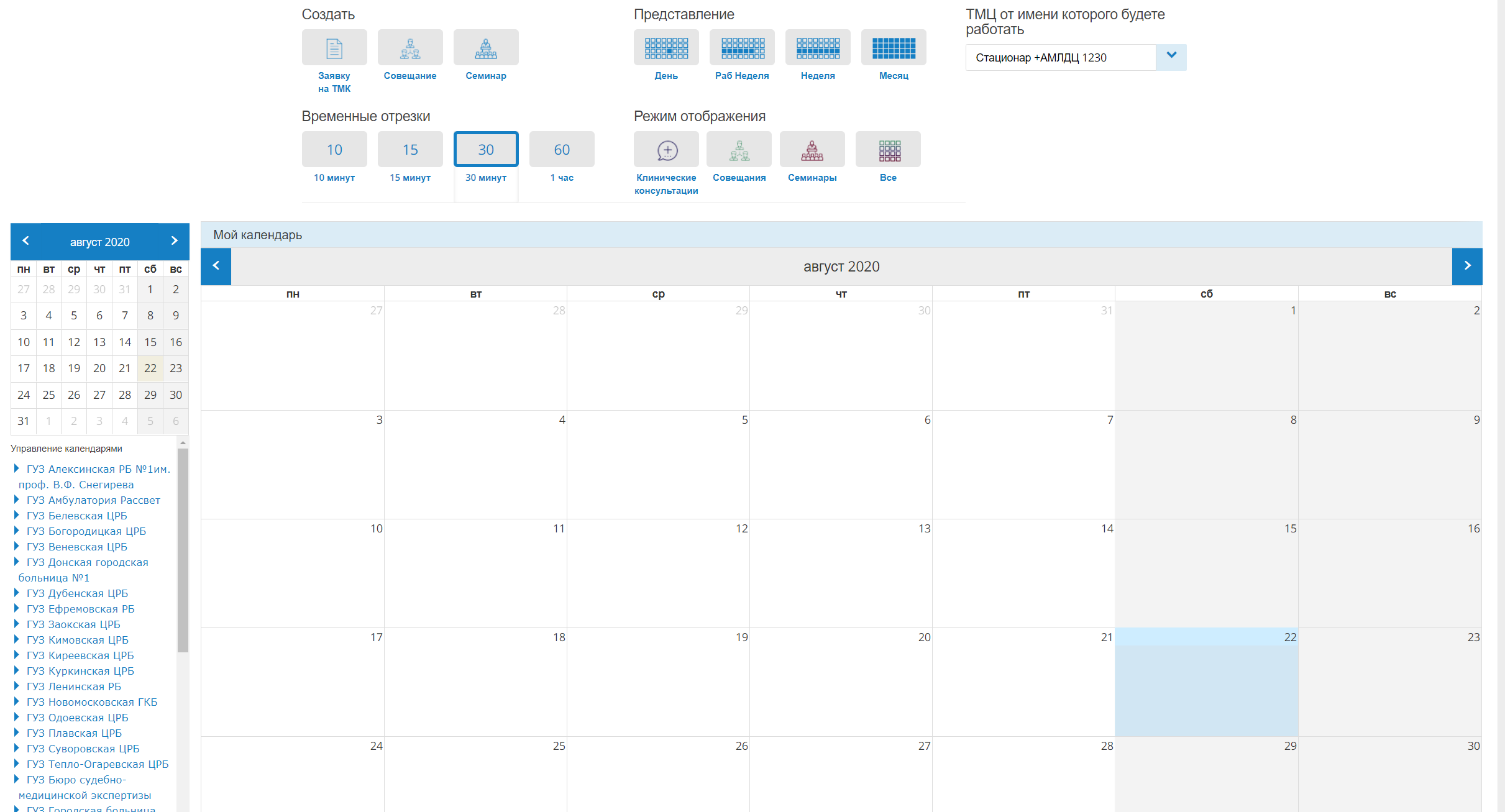Select 15 in the mini calendar
Screen dimensions: 1505x812
150,342
